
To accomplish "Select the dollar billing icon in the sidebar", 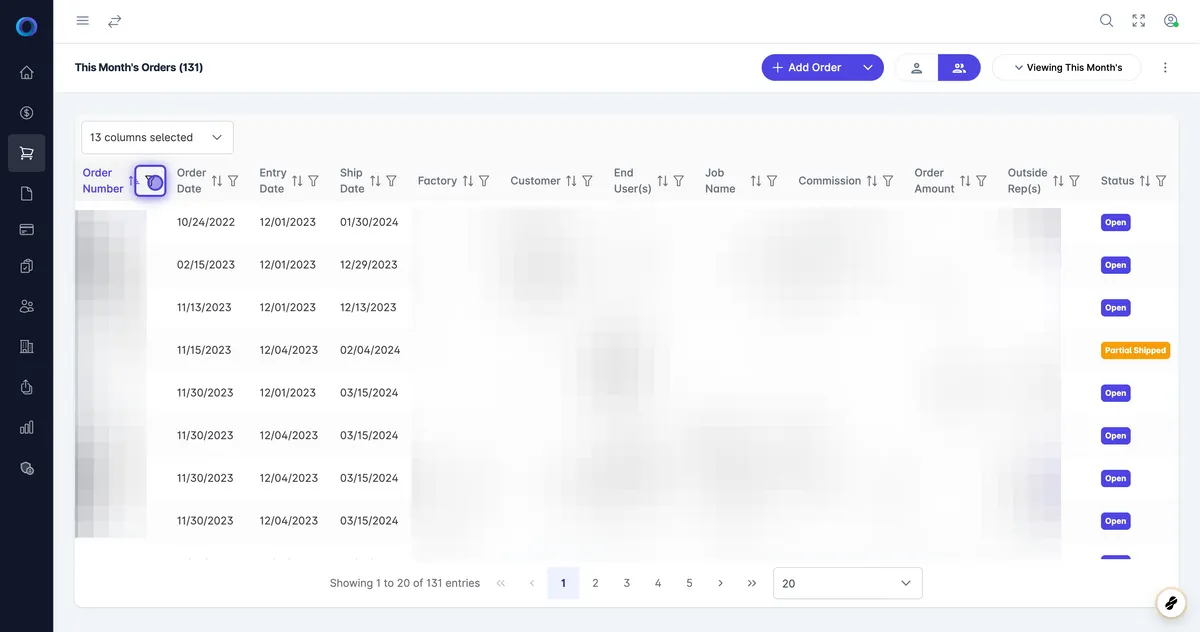I will (26, 112).
